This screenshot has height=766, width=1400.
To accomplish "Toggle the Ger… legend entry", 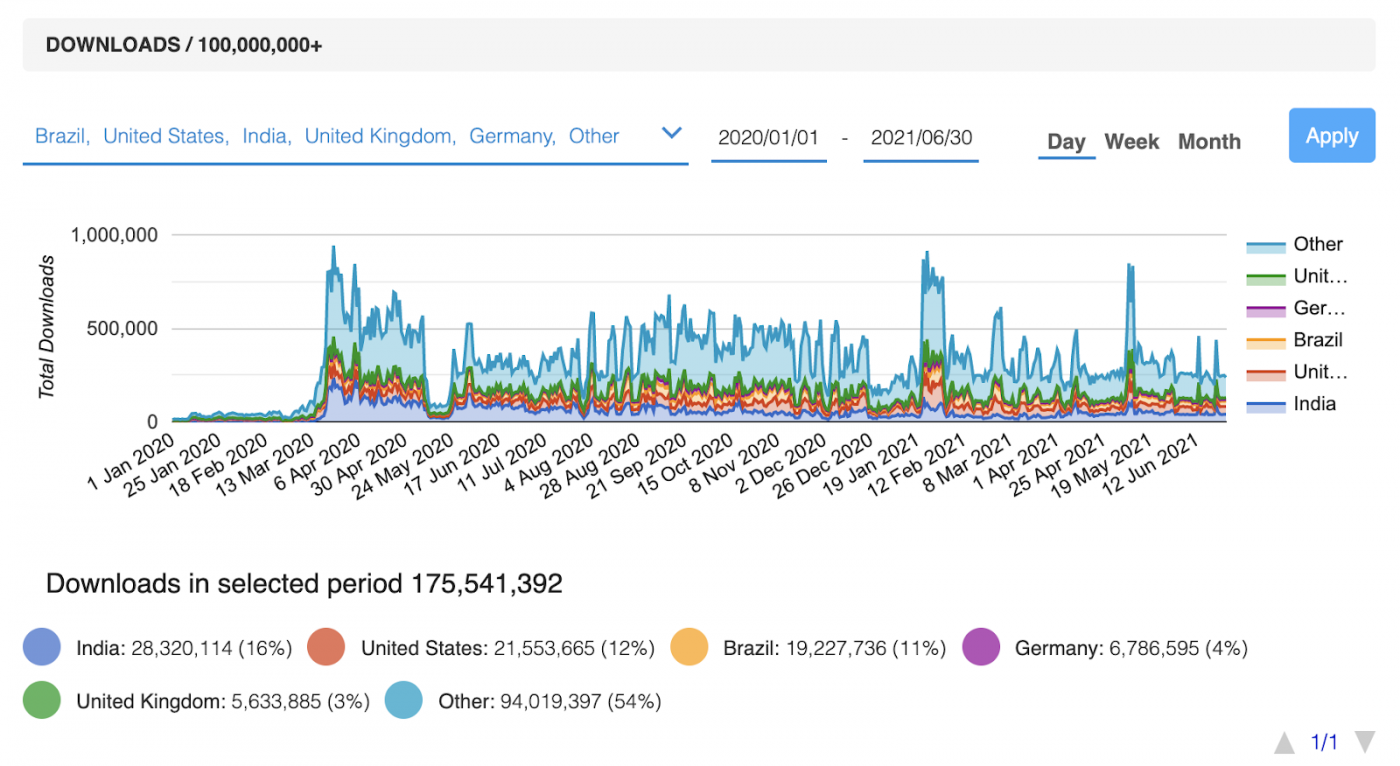I will point(1296,308).
